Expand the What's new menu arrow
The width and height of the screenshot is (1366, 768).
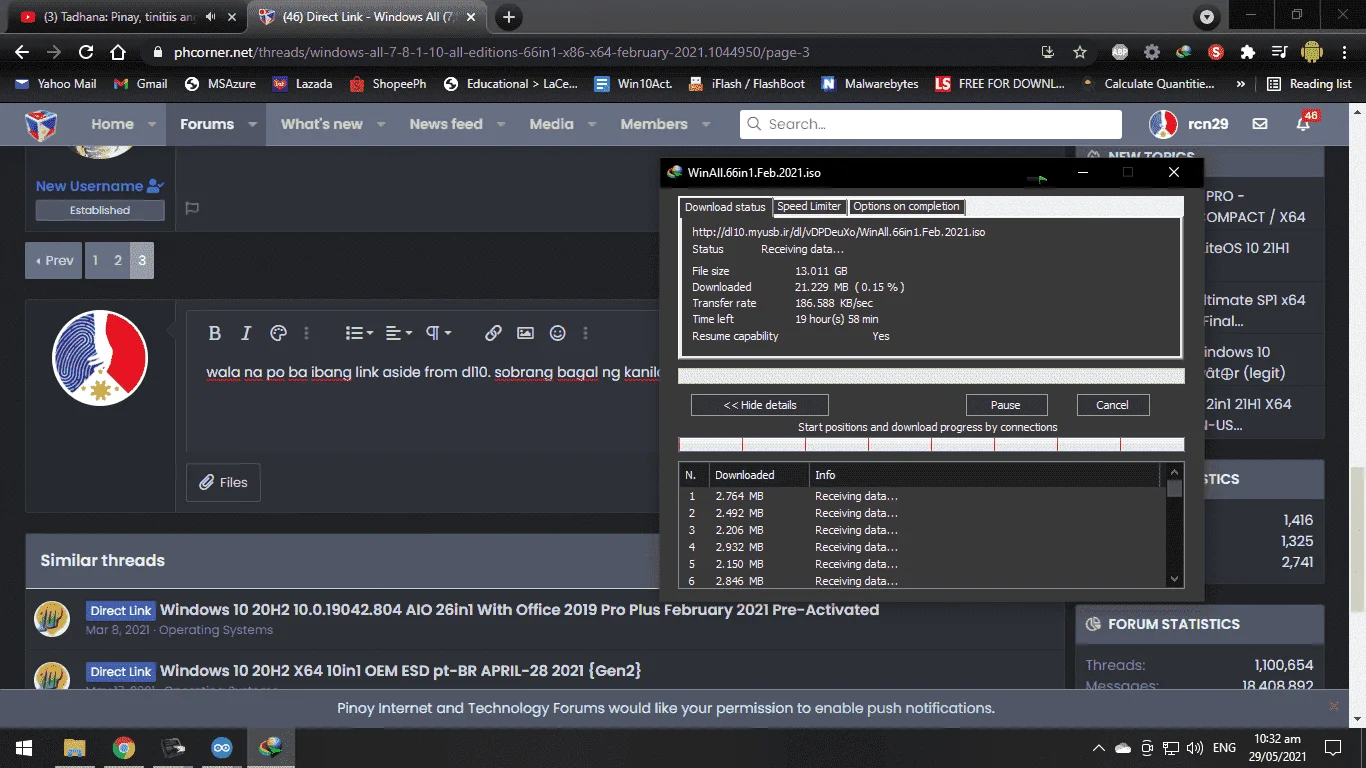[x=381, y=124]
